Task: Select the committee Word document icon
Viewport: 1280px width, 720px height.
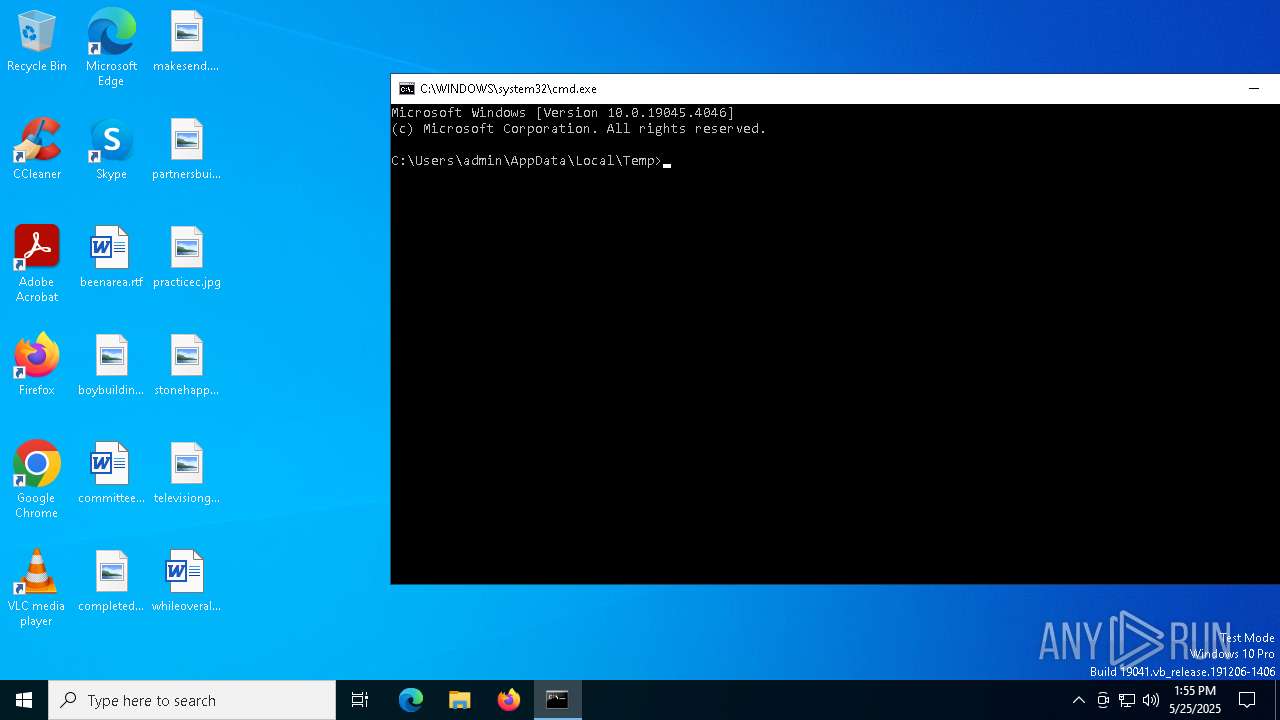Action: click(111, 474)
